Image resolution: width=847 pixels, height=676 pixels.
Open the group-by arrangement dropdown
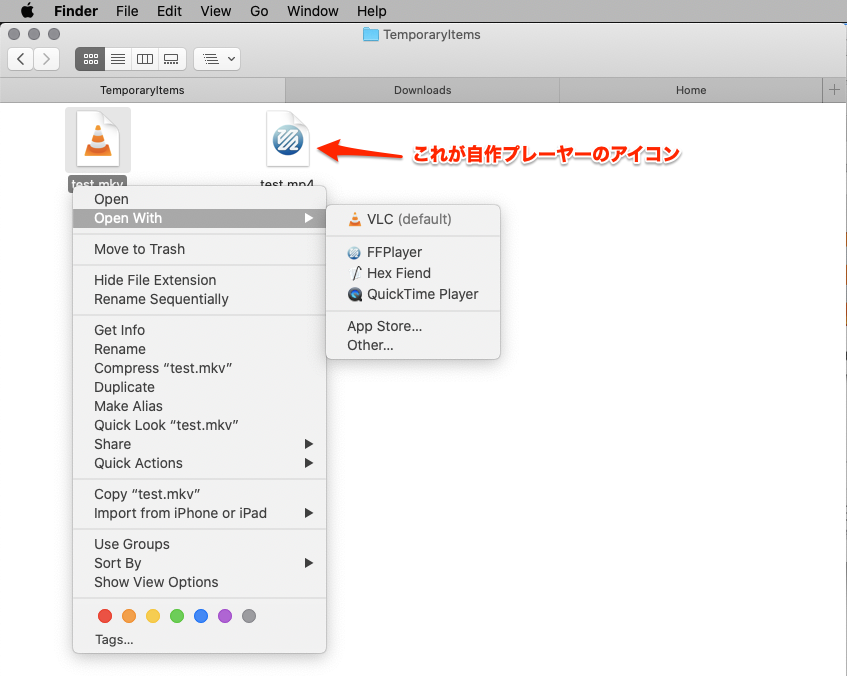(217, 59)
